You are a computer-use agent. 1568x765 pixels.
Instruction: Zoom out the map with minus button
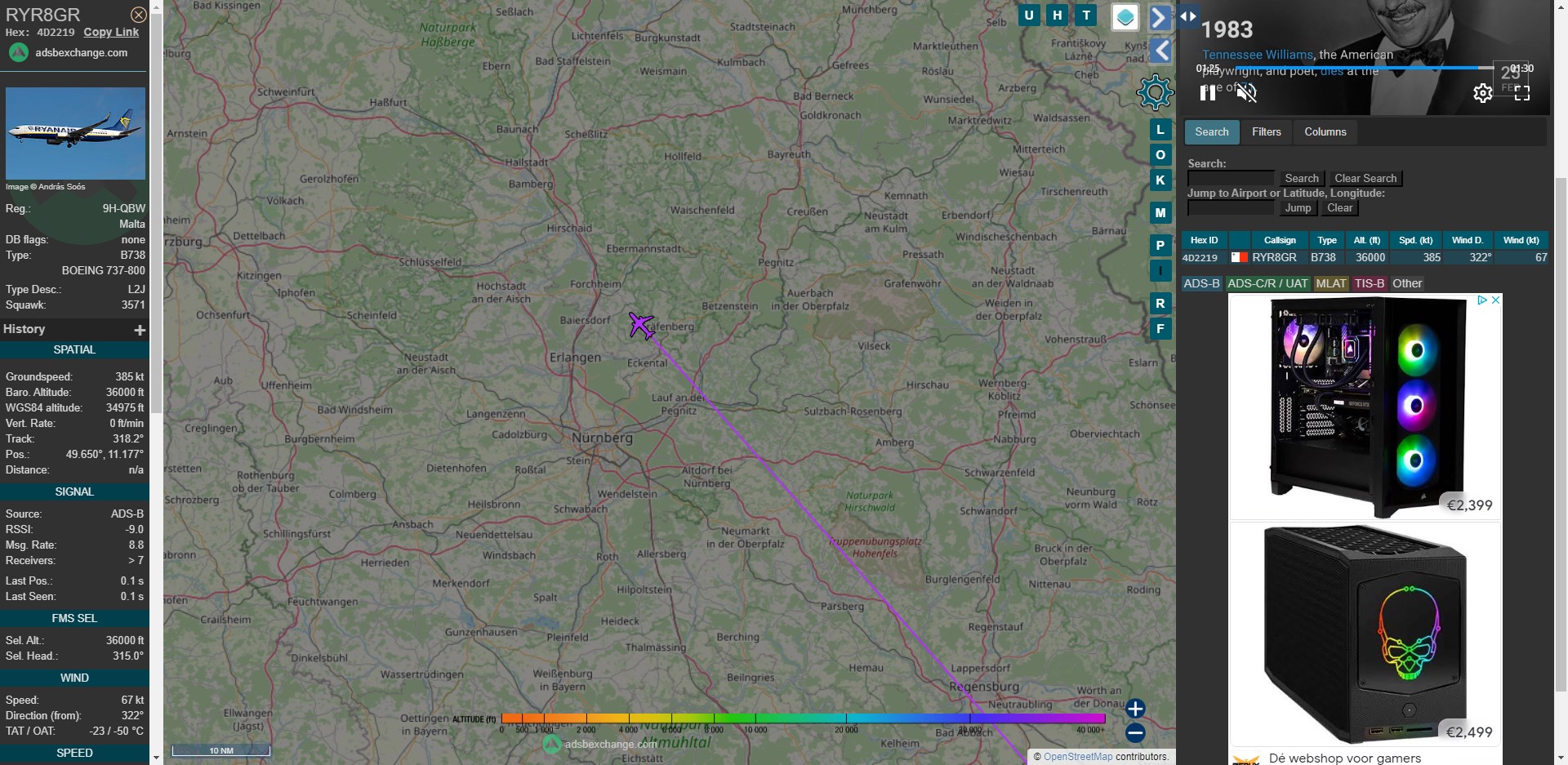click(x=1135, y=733)
